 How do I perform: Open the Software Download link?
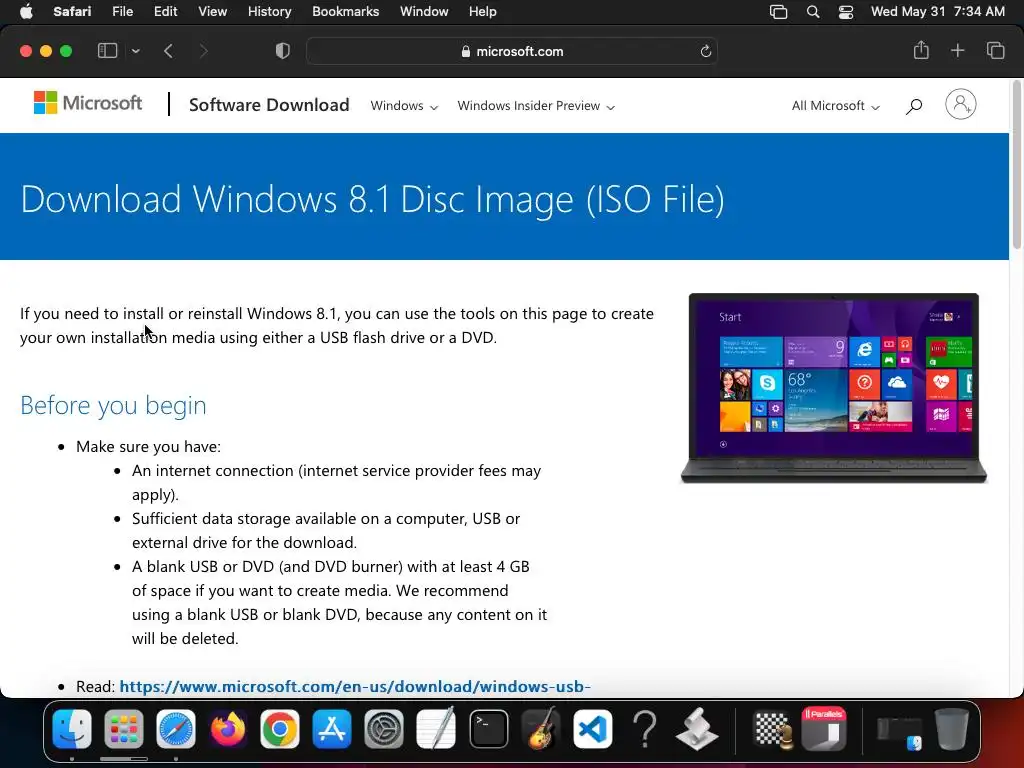pos(269,104)
